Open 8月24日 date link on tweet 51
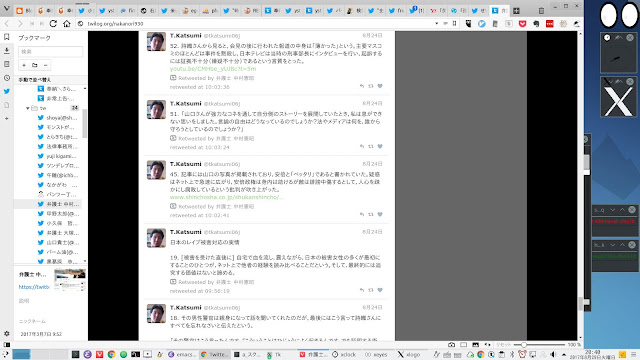Screen dimensions: 640x360 [372, 104]
